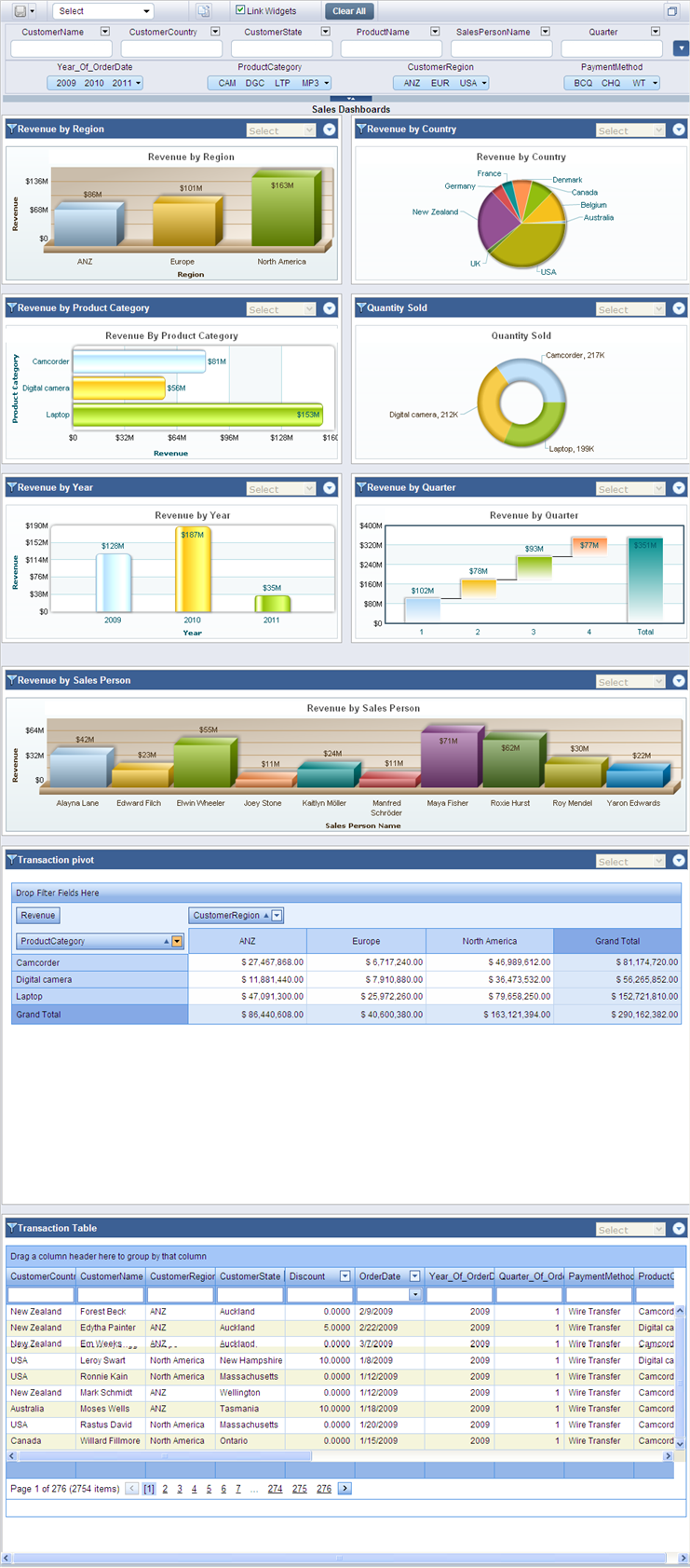Click the save dashboard icon in toolbar
Image resolution: width=690 pixels, height=1568 pixels.
(x=20, y=11)
